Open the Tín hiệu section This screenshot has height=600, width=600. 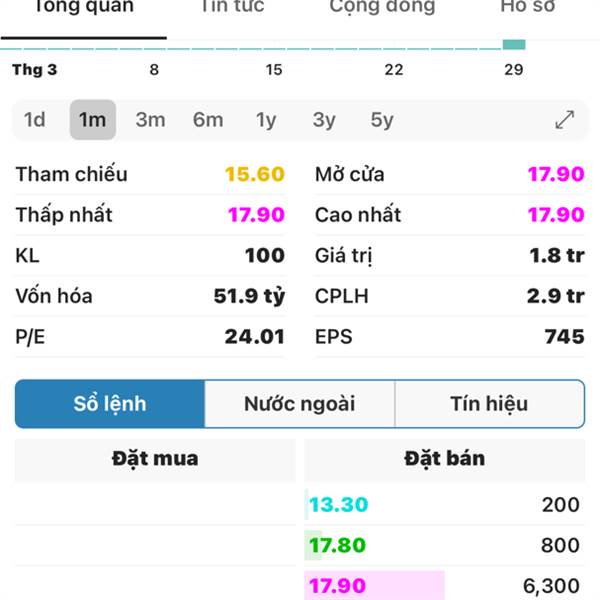tap(489, 404)
